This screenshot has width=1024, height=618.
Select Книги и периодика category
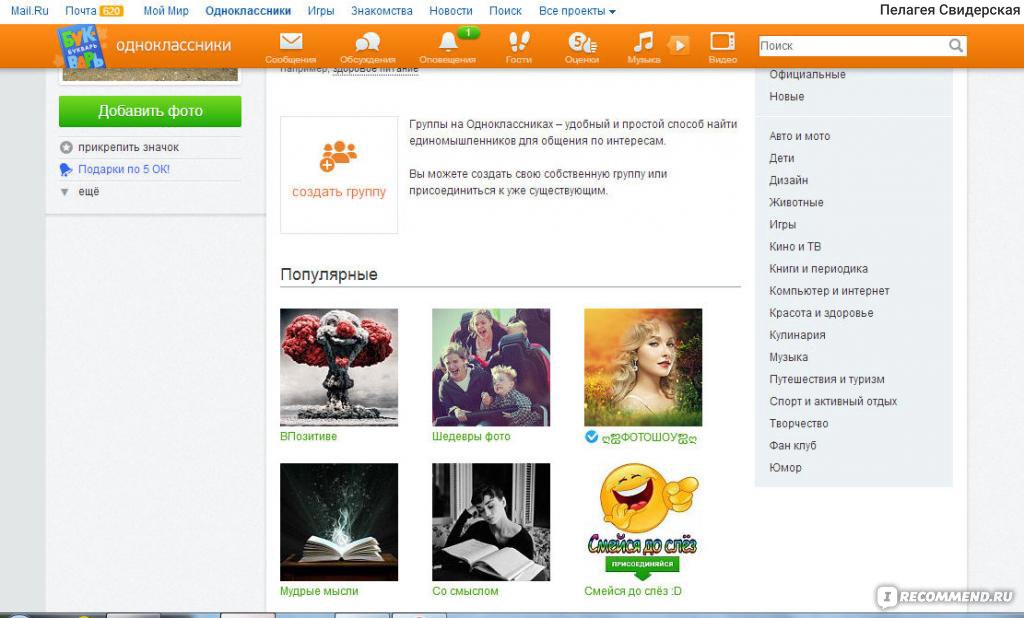818,269
